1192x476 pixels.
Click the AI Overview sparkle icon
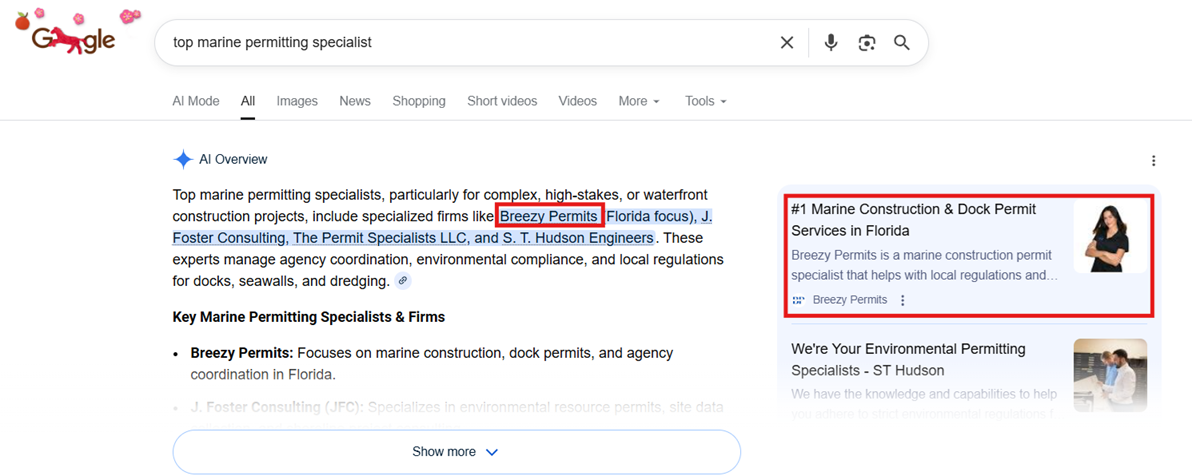pos(183,160)
